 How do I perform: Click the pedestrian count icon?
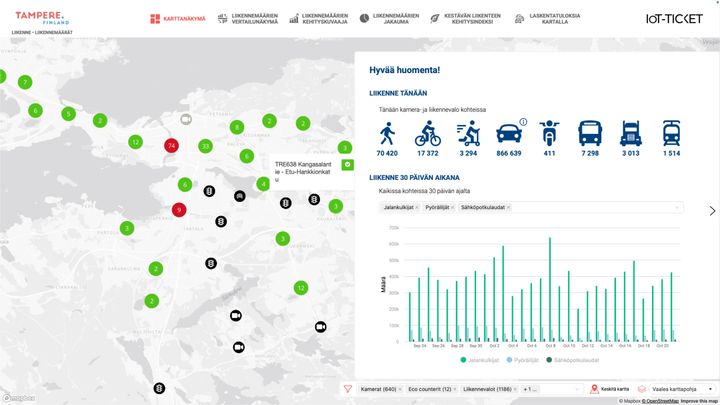(387, 134)
